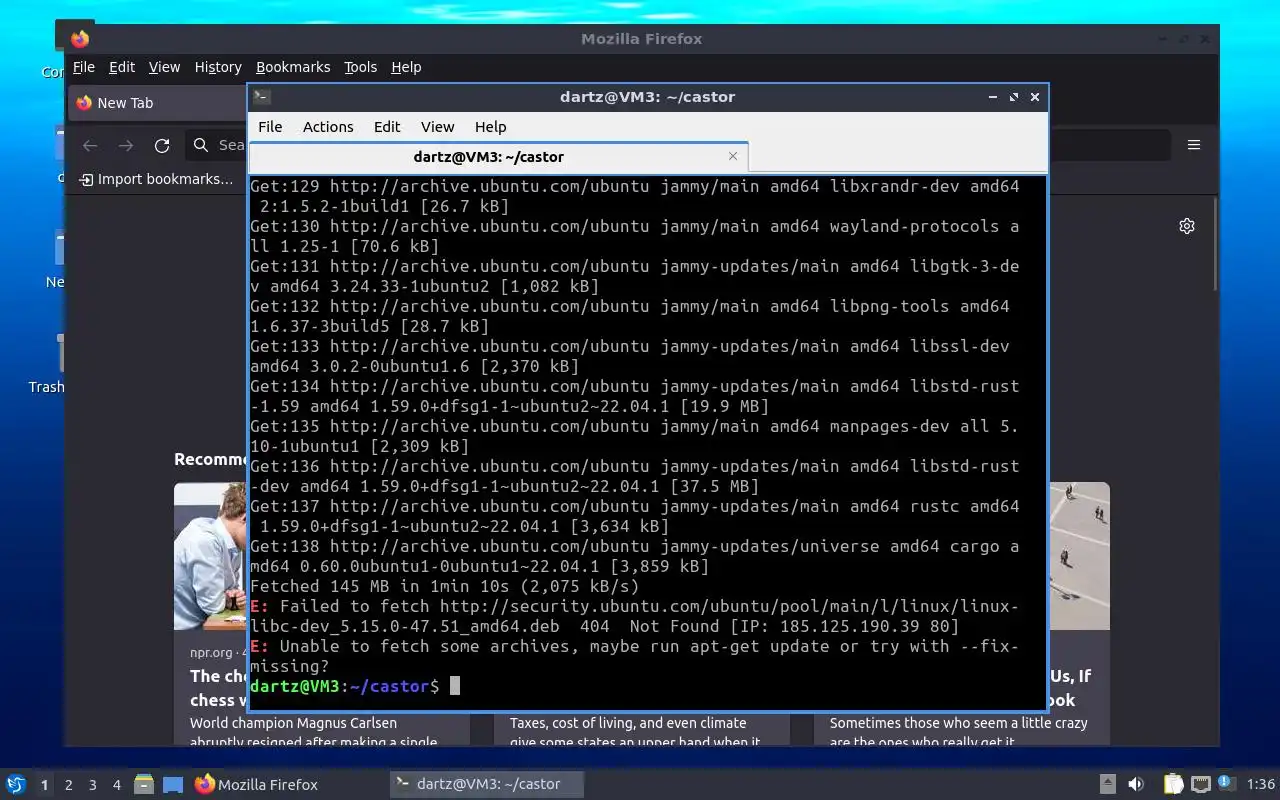Click the '404 Not Found' error text
The width and height of the screenshot is (1280, 800).
pos(649,626)
